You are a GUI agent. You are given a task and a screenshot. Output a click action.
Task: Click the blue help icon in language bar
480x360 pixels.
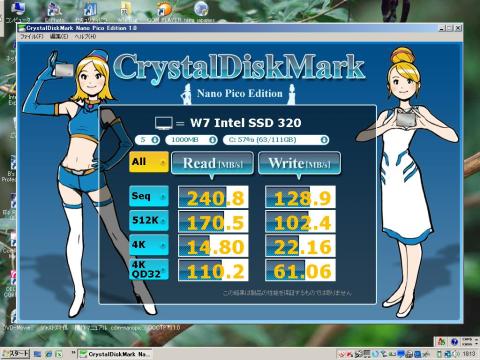(x=454, y=342)
